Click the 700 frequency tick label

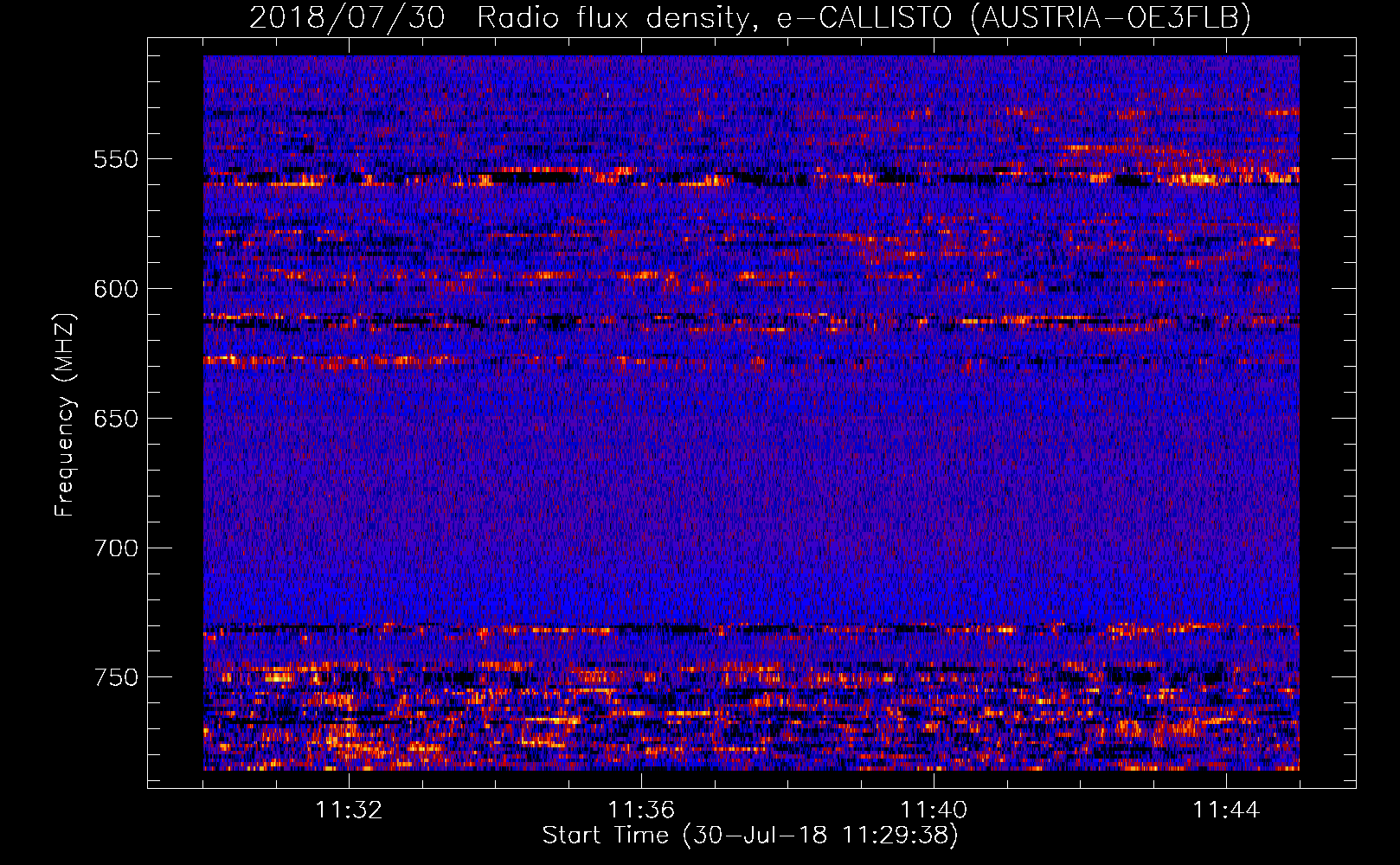pyautogui.click(x=116, y=548)
